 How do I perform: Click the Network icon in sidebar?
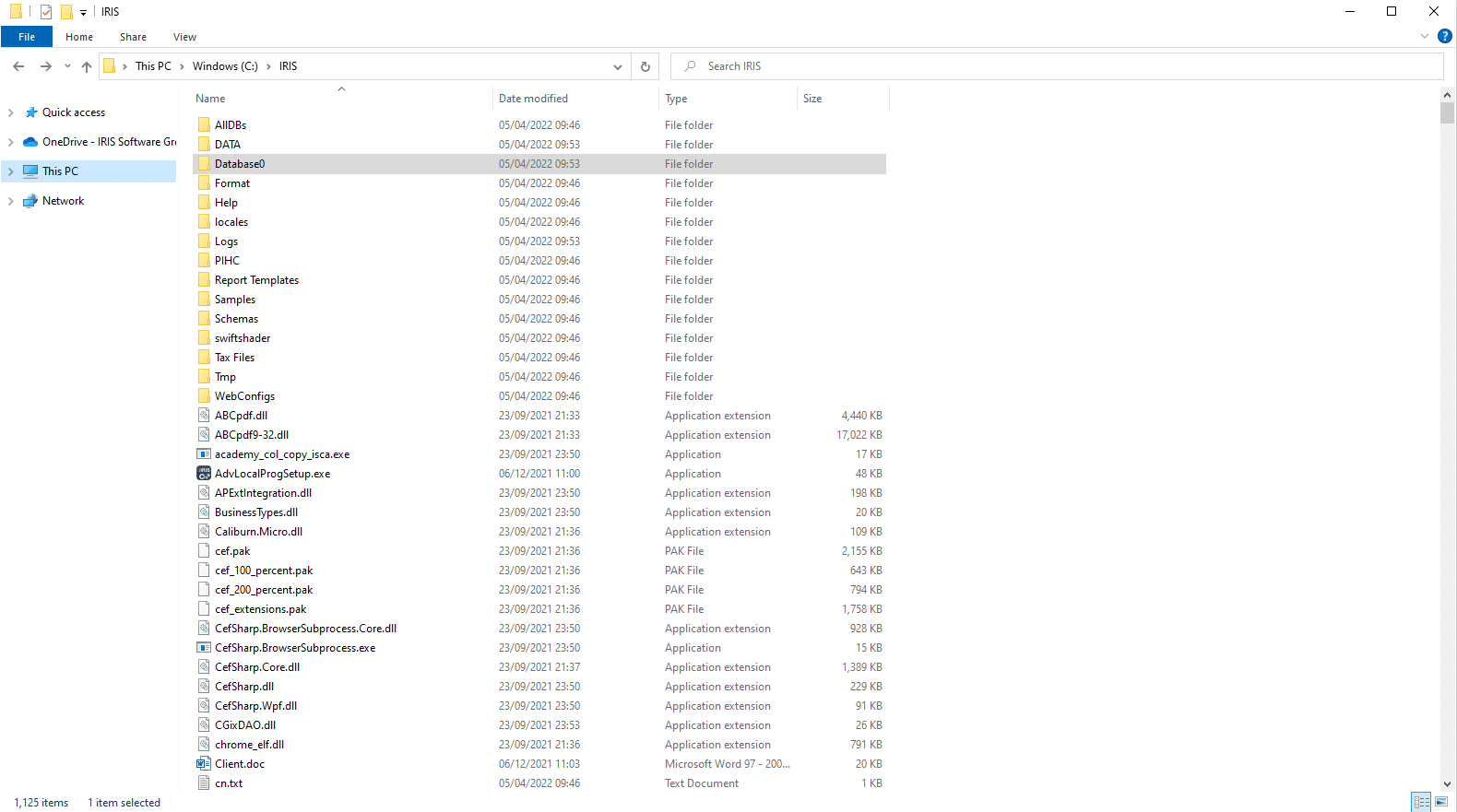tap(30, 201)
